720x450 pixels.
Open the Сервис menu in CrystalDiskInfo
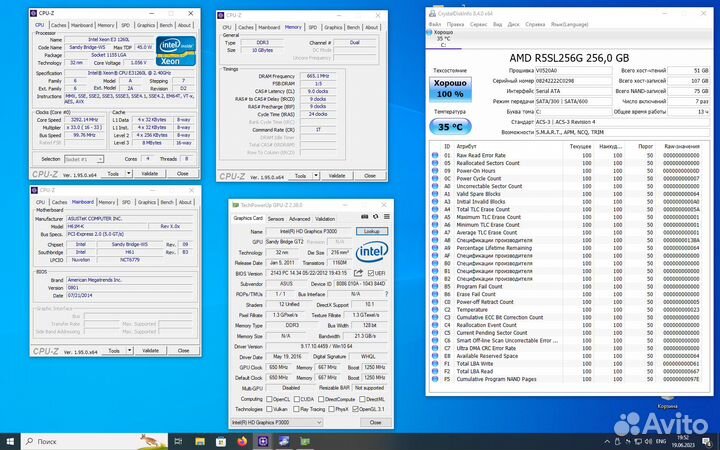tap(478, 24)
